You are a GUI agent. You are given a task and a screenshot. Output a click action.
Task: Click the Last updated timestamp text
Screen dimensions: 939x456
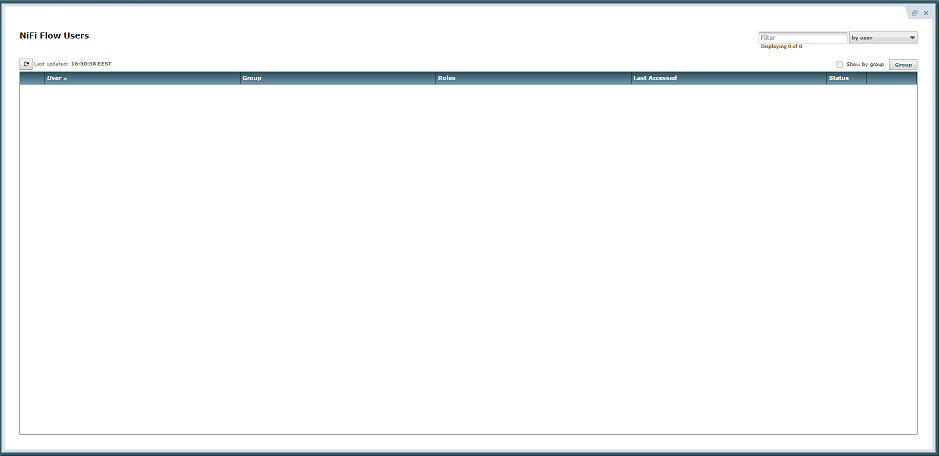91,64
